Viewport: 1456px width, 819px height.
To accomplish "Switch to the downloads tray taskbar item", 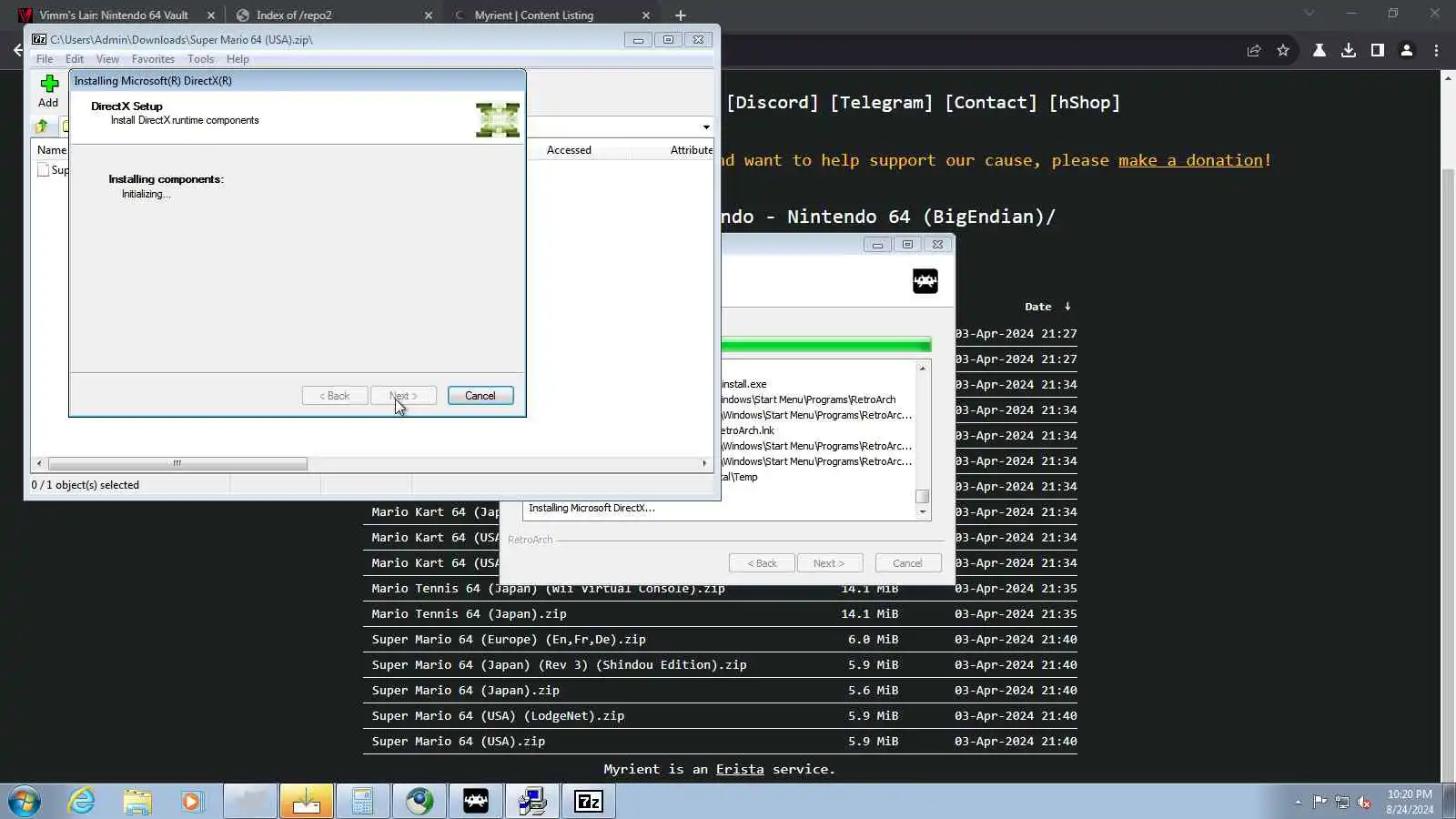I will (x=307, y=802).
